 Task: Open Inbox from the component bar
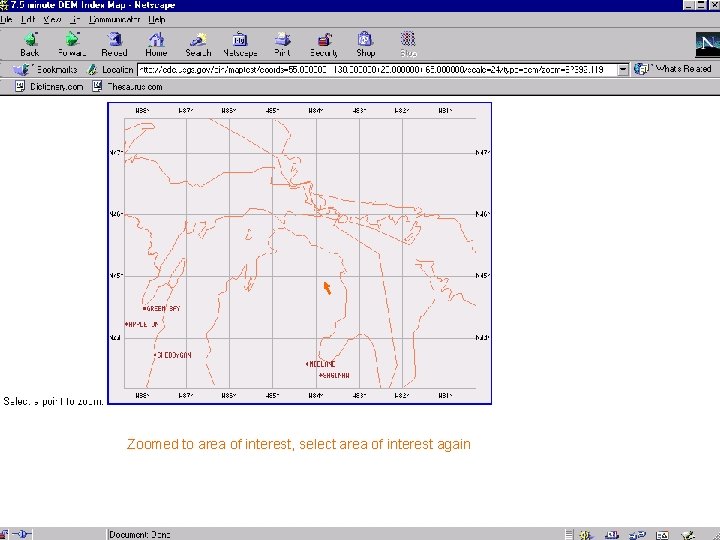coord(612,535)
